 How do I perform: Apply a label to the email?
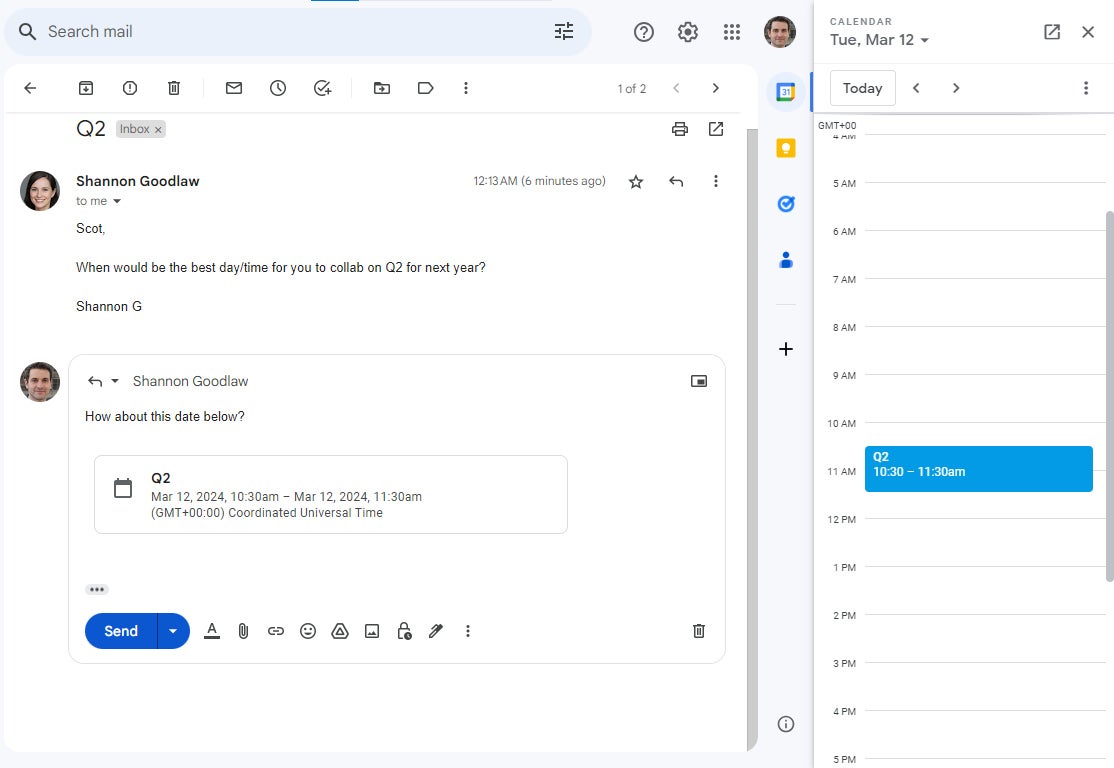tap(426, 88)
